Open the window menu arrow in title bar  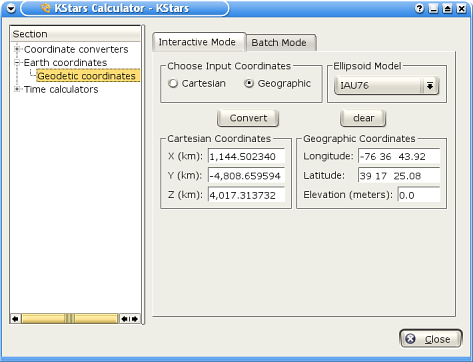click(11, 8)
